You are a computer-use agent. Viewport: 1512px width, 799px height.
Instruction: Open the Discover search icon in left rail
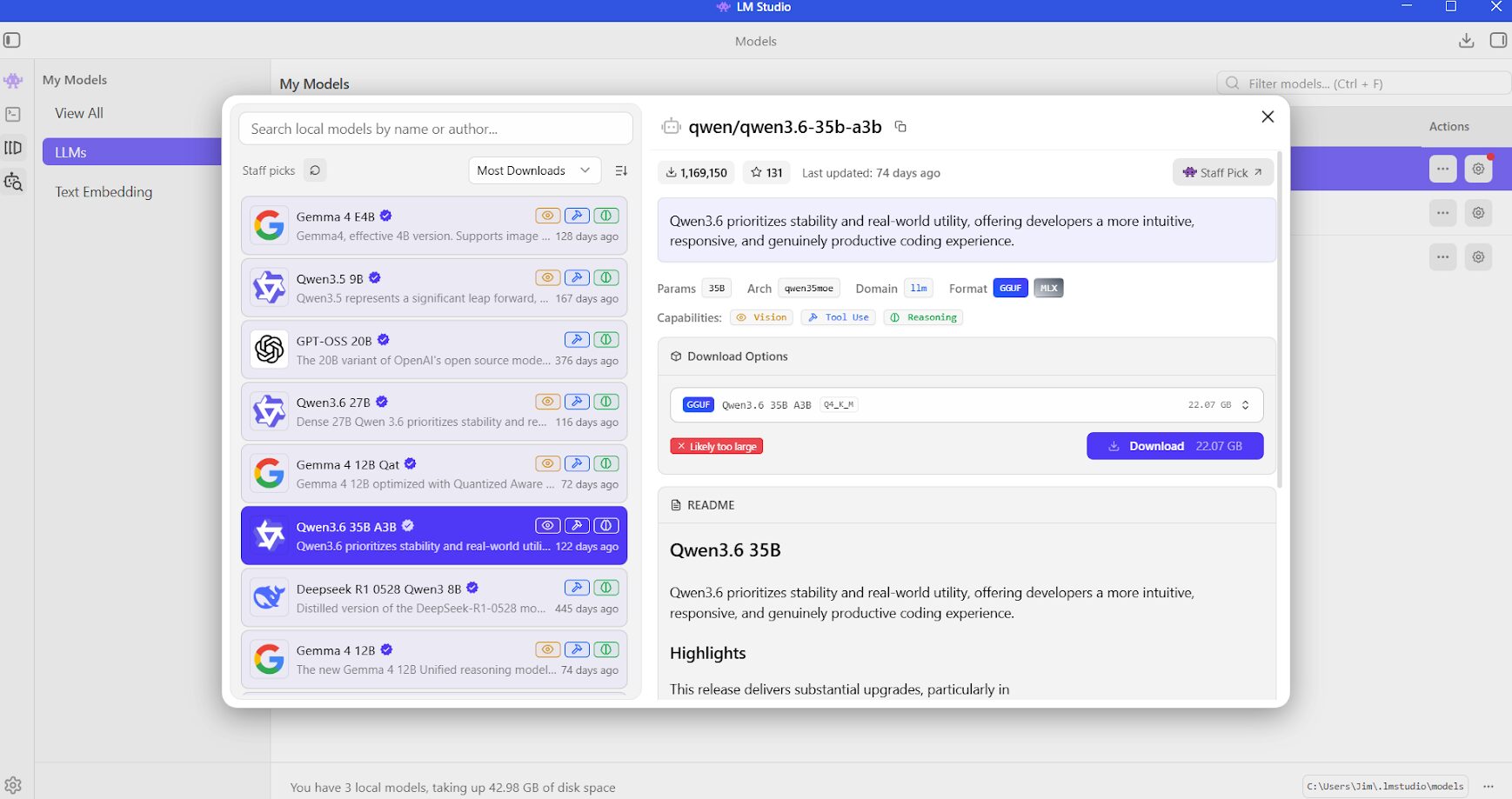pyautogui.click(x=13, y=182)
